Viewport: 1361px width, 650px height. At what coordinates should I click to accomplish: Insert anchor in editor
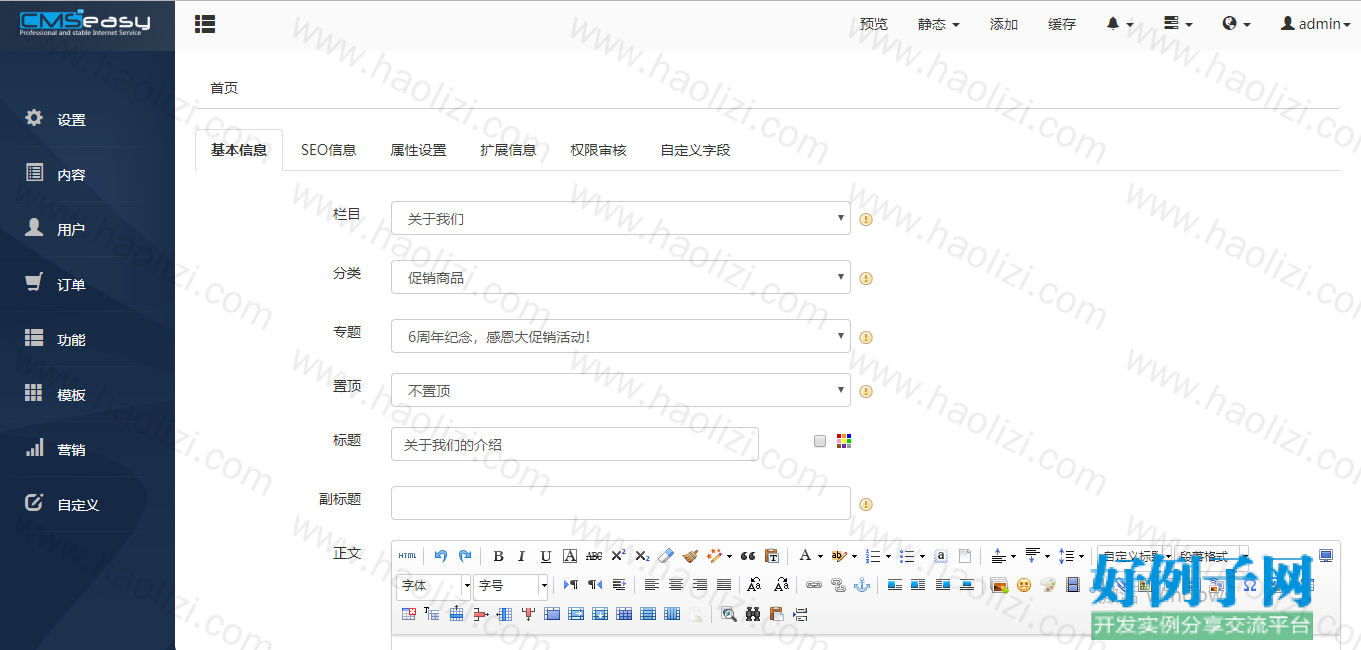(x=862, y=585)
